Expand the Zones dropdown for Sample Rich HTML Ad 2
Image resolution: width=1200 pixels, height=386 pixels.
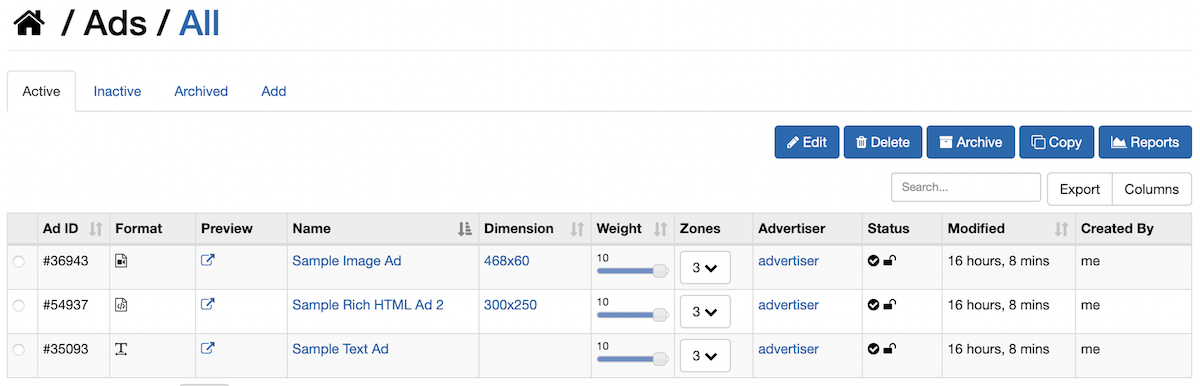[x=705, y=312]
